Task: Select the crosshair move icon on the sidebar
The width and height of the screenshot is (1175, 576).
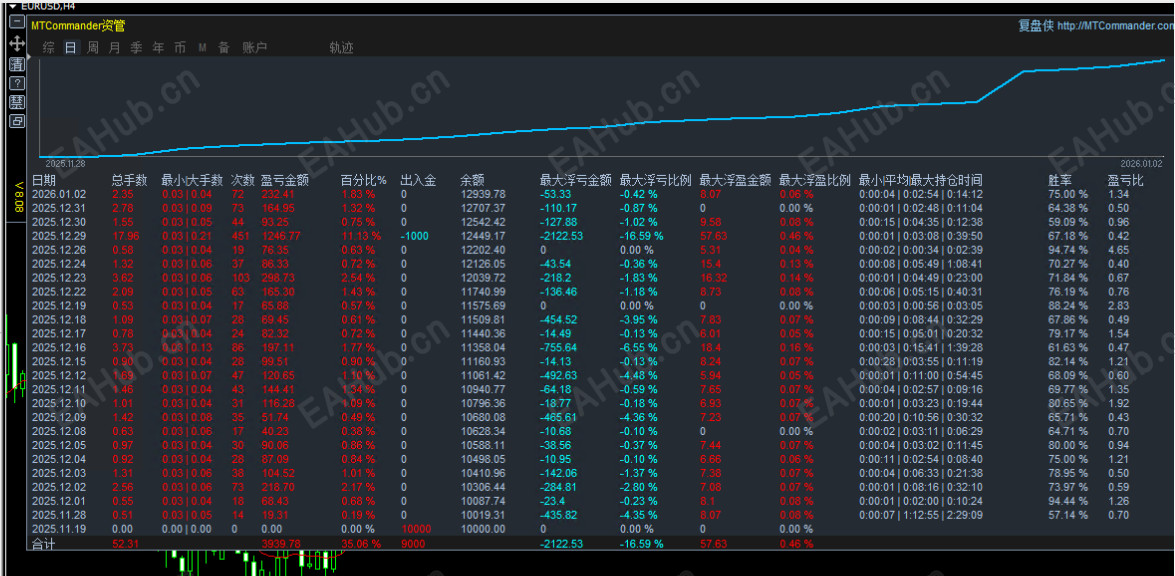Action: coord(15,44)
